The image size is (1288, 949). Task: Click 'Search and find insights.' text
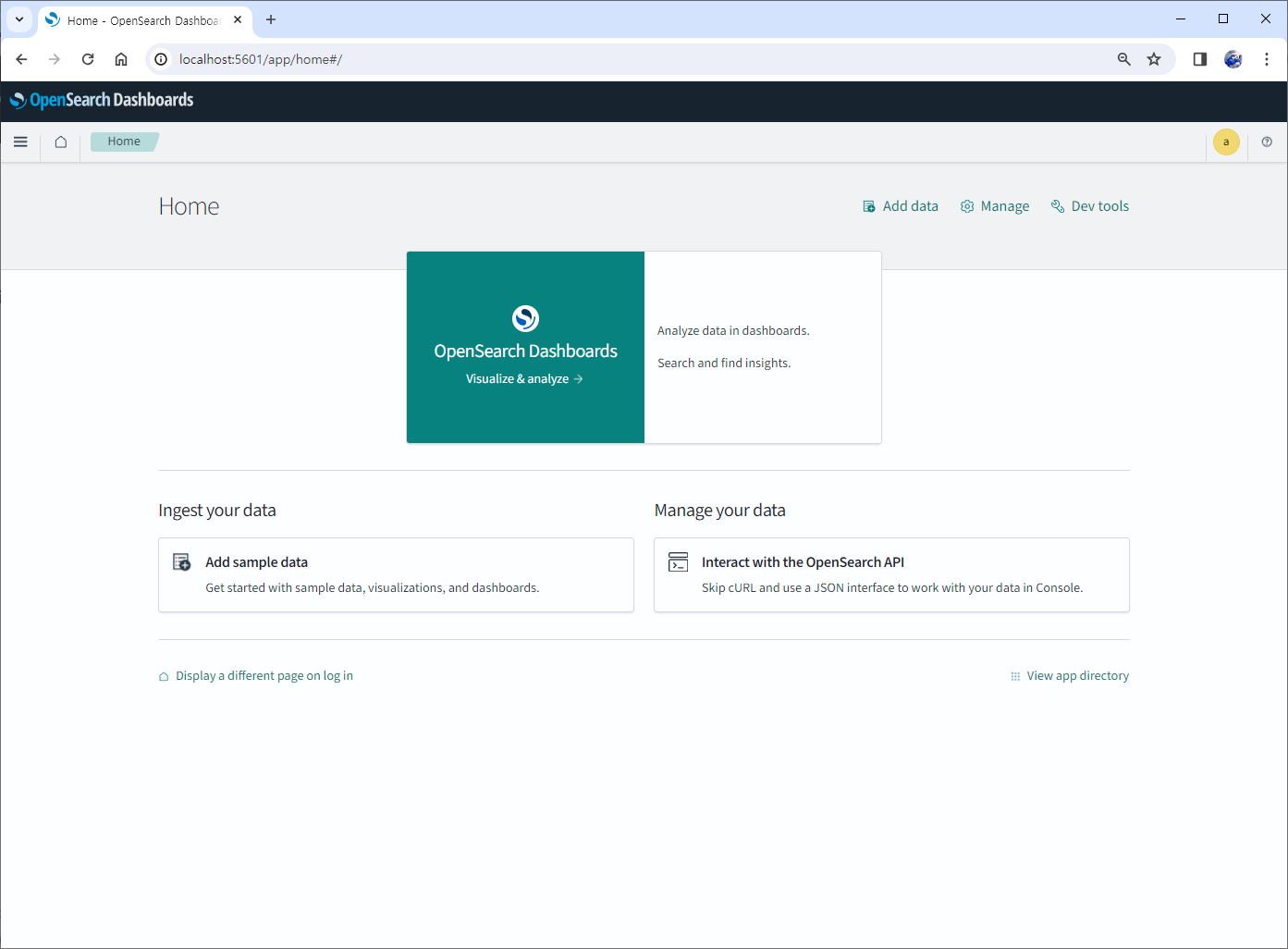click(x=724, y=364)
